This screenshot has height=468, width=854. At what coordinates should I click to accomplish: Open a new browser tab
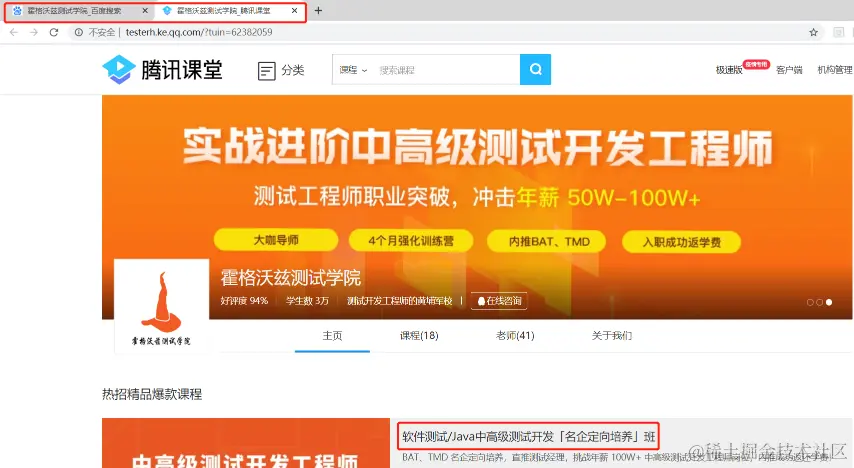coord(319,11)
